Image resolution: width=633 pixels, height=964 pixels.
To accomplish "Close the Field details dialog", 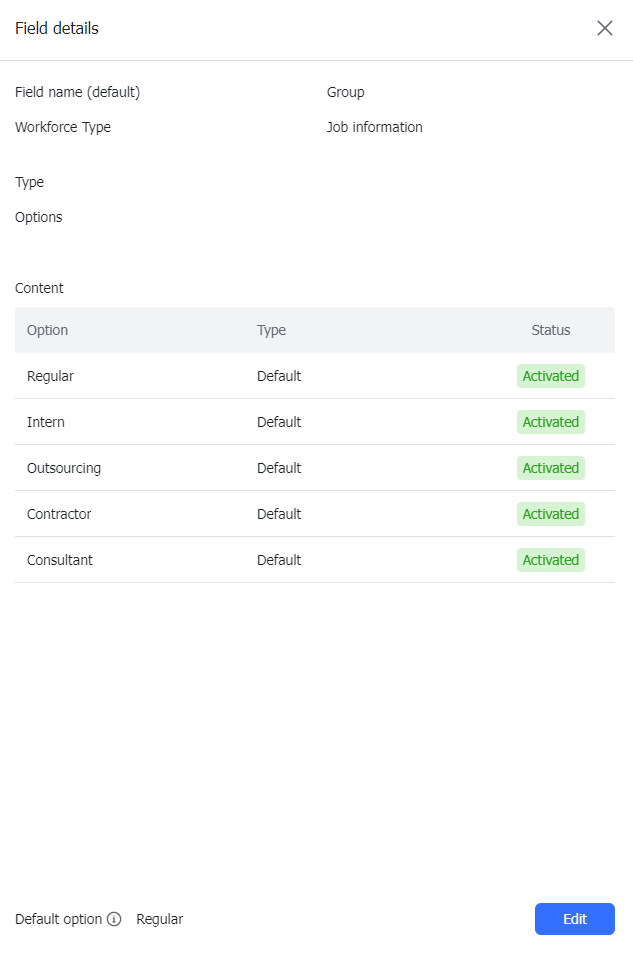I will [x=605, y=28].
